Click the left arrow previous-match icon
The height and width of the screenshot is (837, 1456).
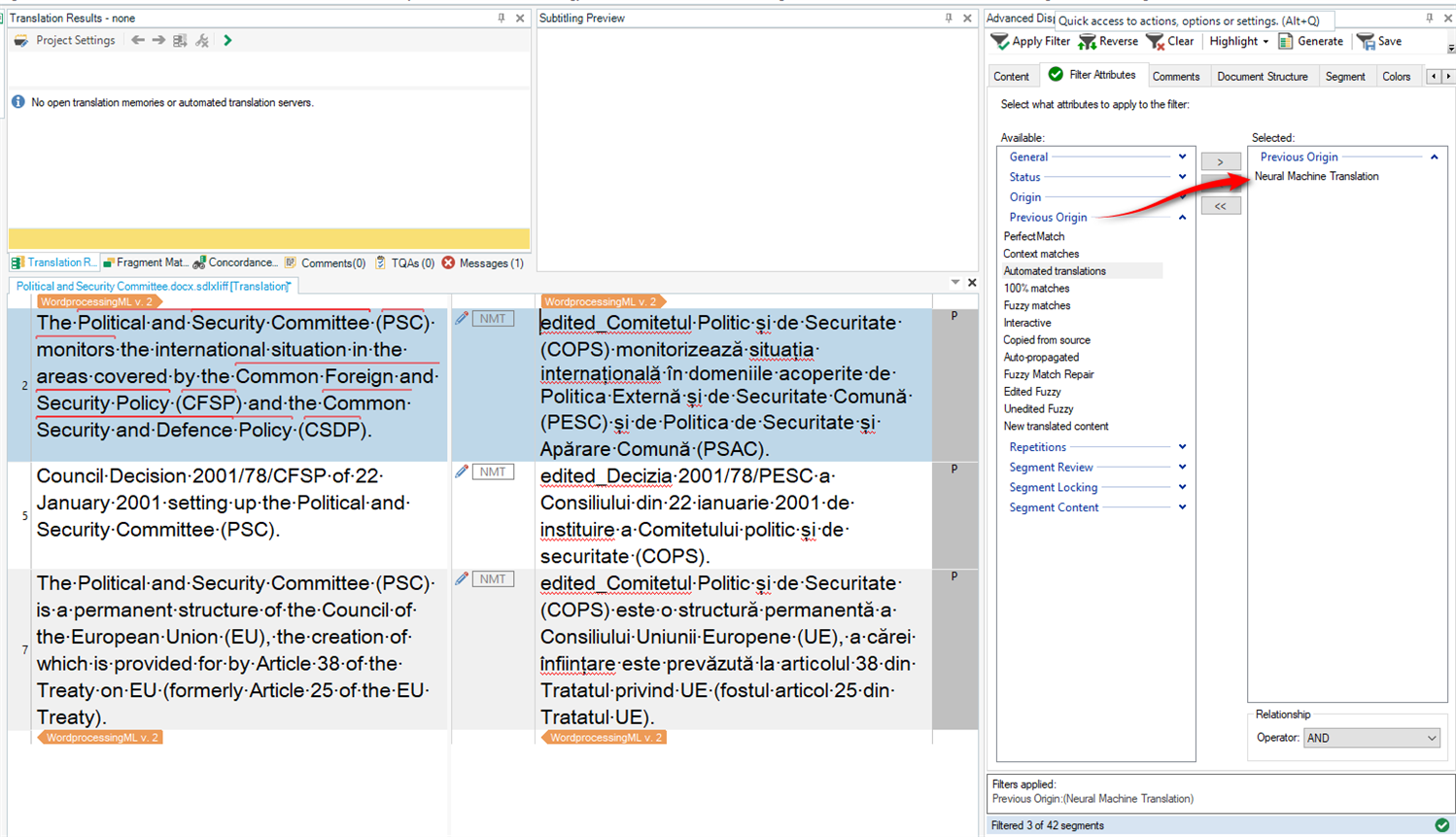tap(138, 41)
